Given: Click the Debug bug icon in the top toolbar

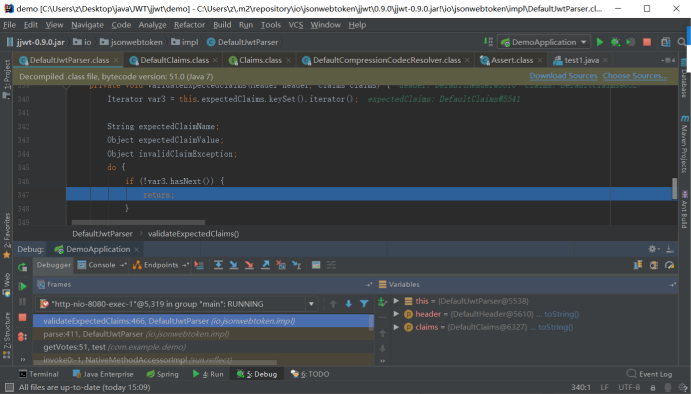Looking at the screenshot, I should 615,42.
